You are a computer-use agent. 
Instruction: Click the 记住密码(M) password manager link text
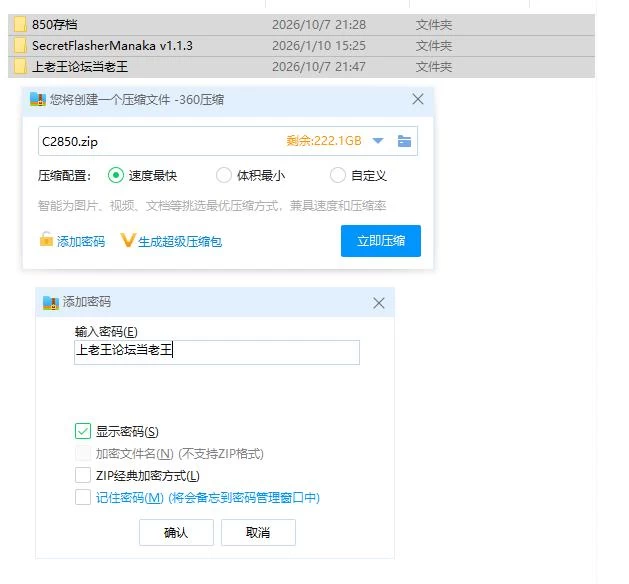click(208, 498)
